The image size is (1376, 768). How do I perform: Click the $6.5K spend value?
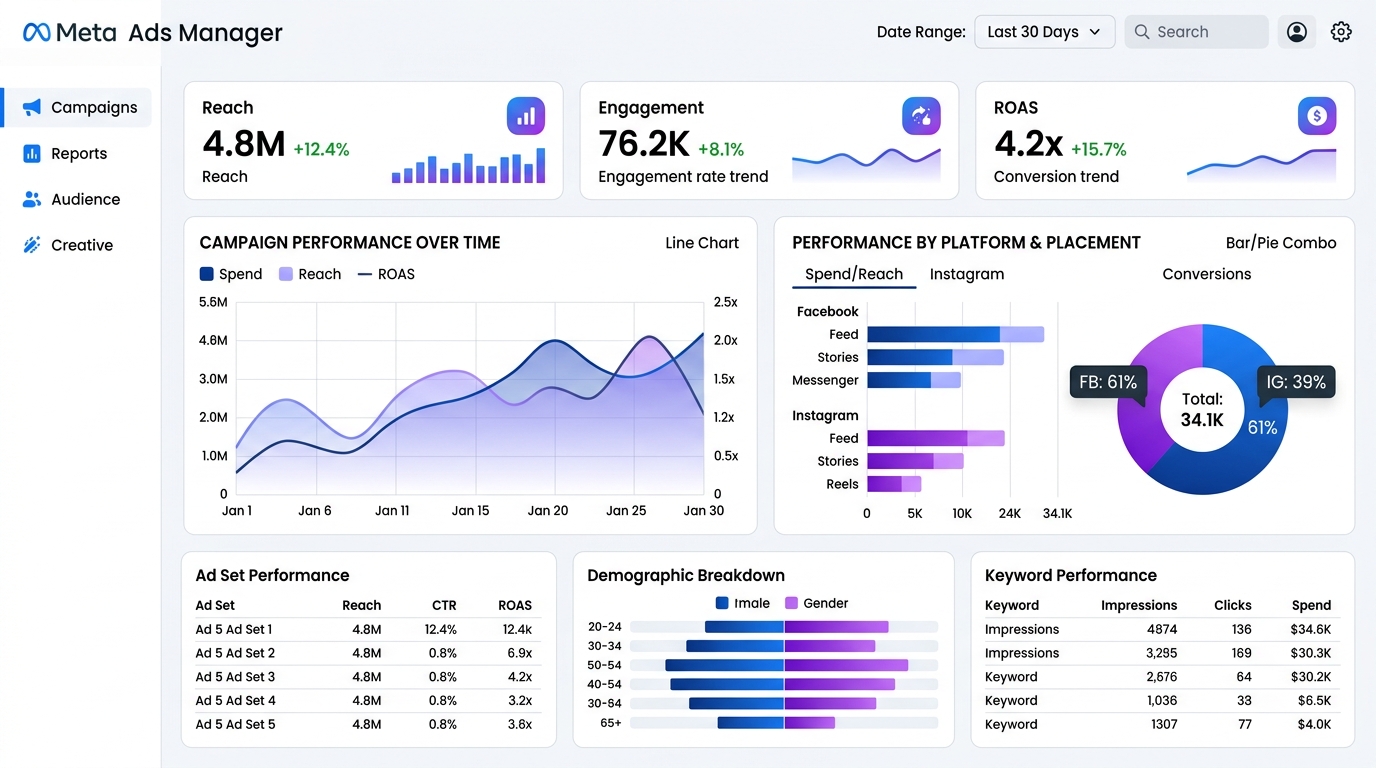point(1314,701)
